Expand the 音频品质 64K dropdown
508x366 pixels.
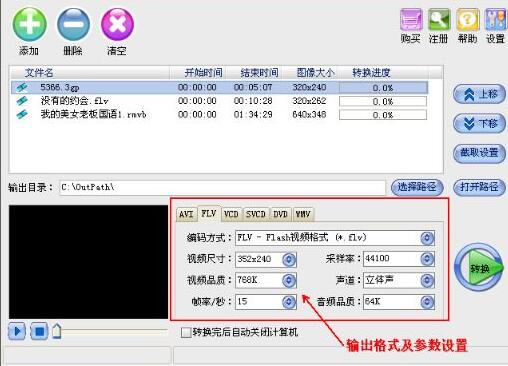[x=427, y=302]
